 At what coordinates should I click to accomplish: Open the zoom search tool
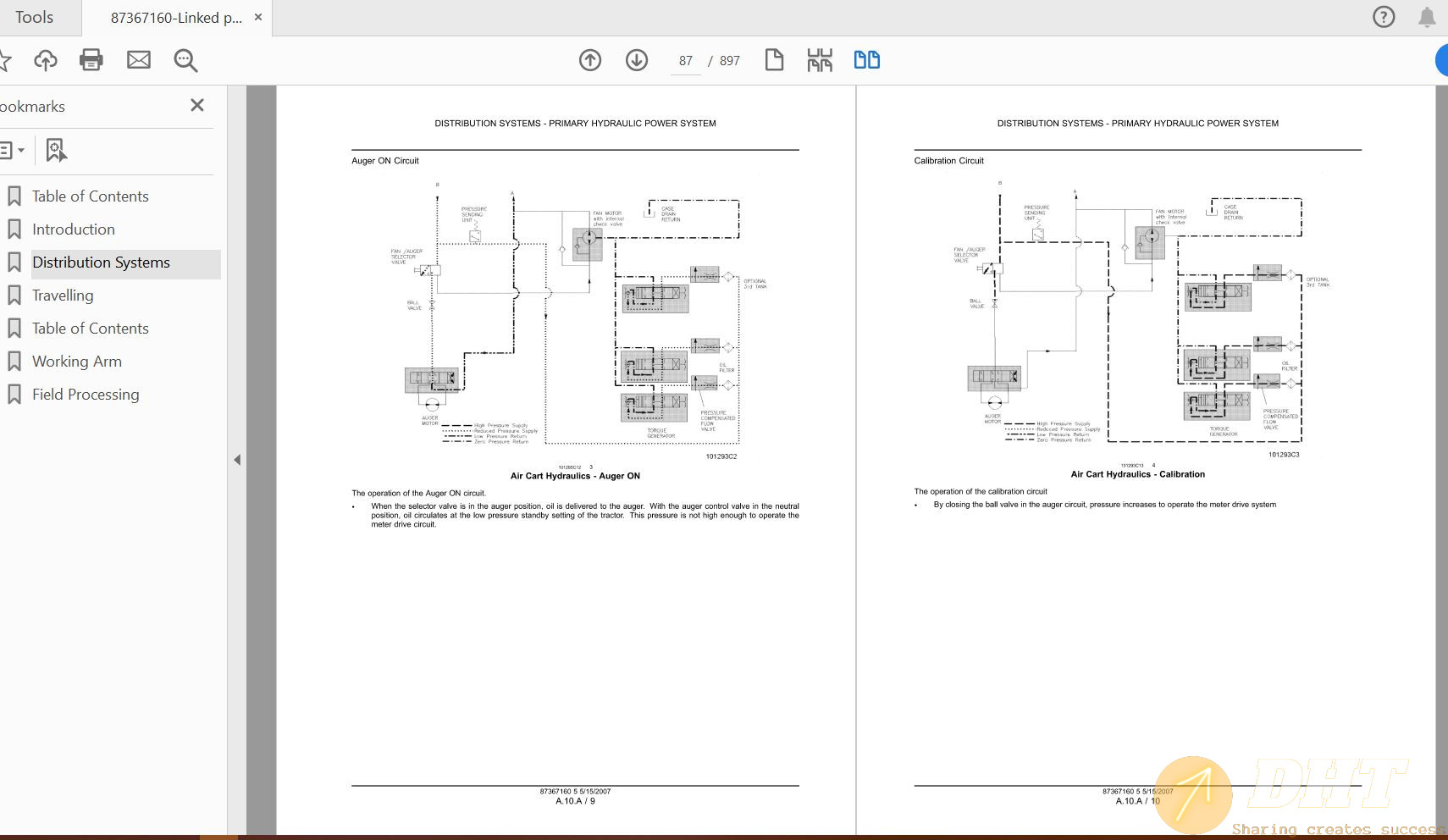(x=185, y=59)
